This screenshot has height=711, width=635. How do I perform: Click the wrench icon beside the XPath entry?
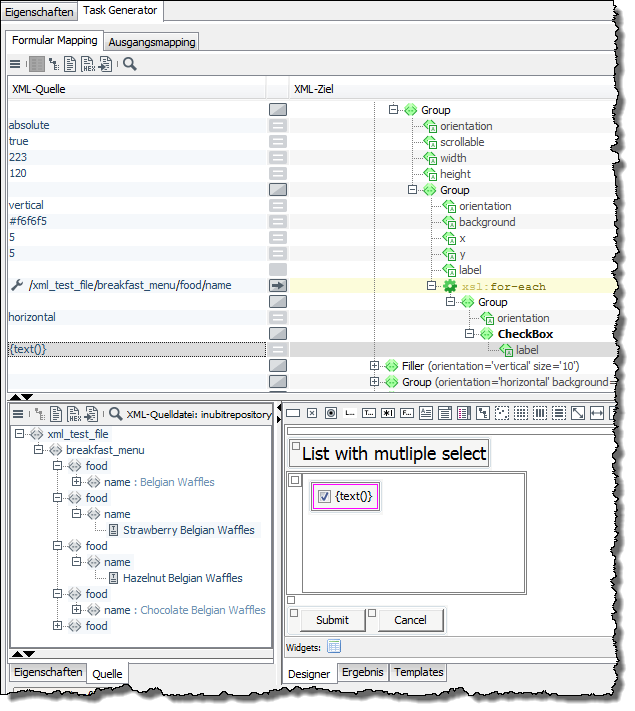(17, 286)
